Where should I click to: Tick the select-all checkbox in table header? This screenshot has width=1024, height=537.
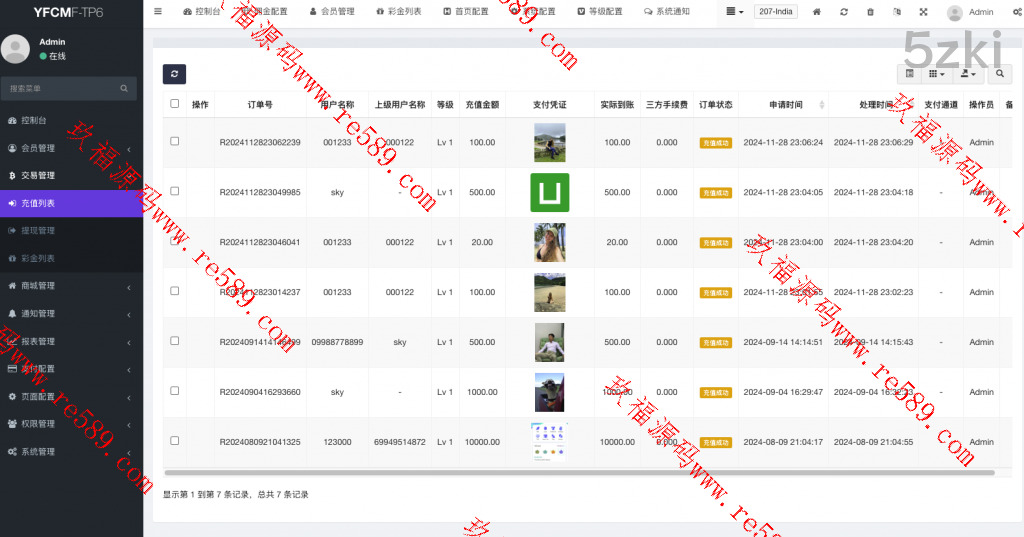[x=175, y=104]
